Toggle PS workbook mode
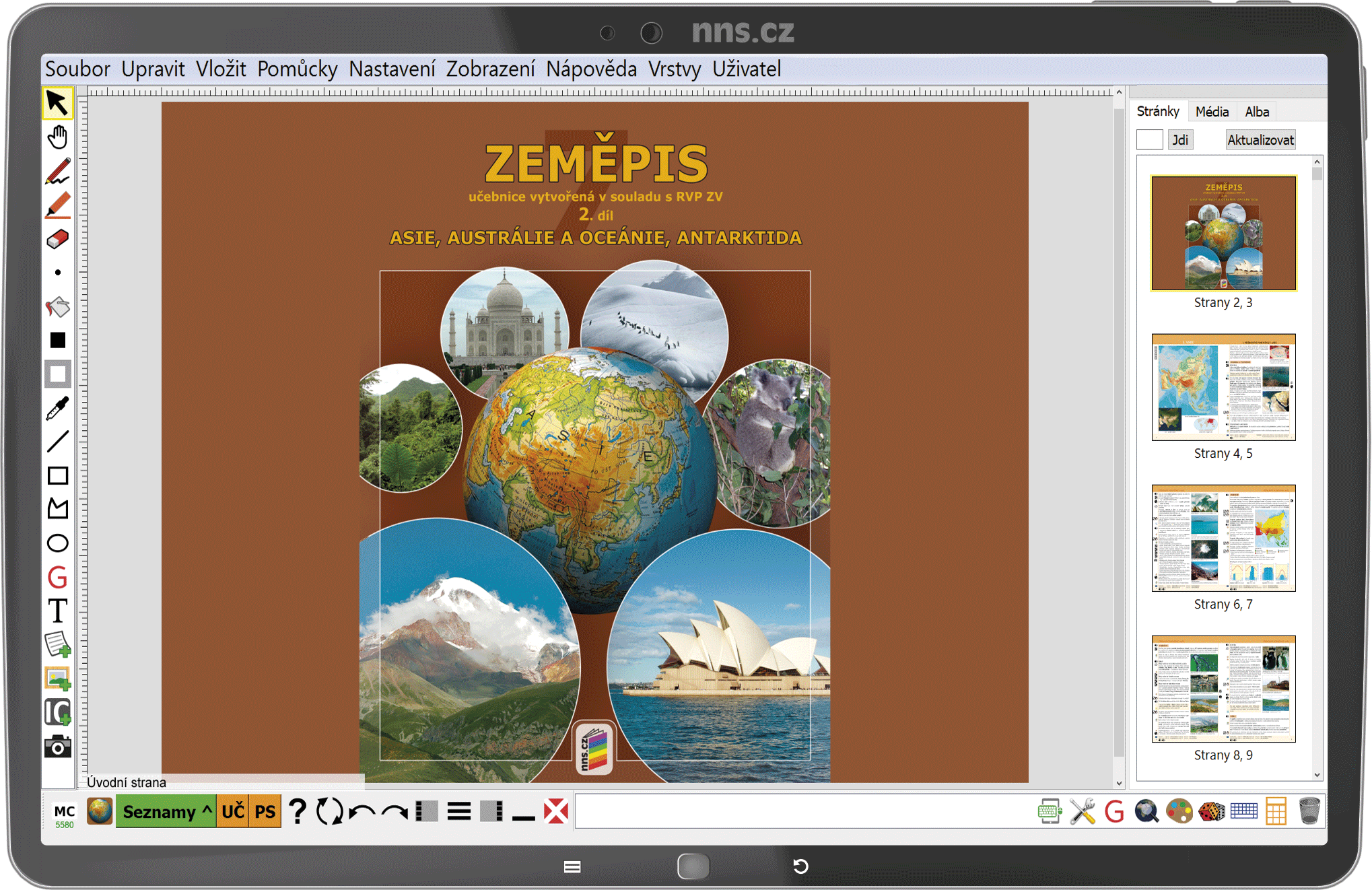1372x890 pixels. coord(265,812)
